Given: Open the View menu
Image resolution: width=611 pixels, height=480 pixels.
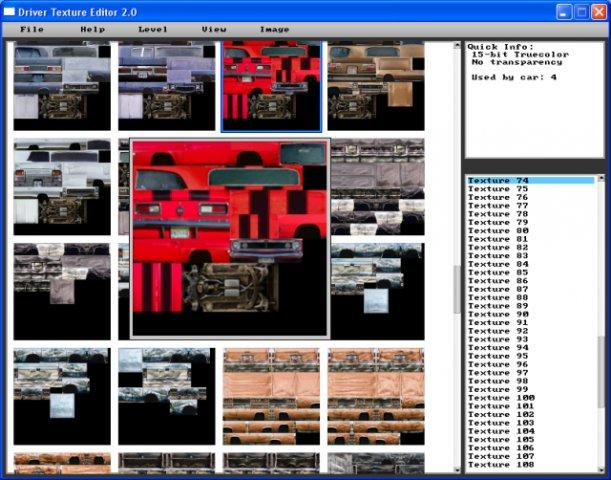Looking at the screenshot, I should [x=214, y=29].
